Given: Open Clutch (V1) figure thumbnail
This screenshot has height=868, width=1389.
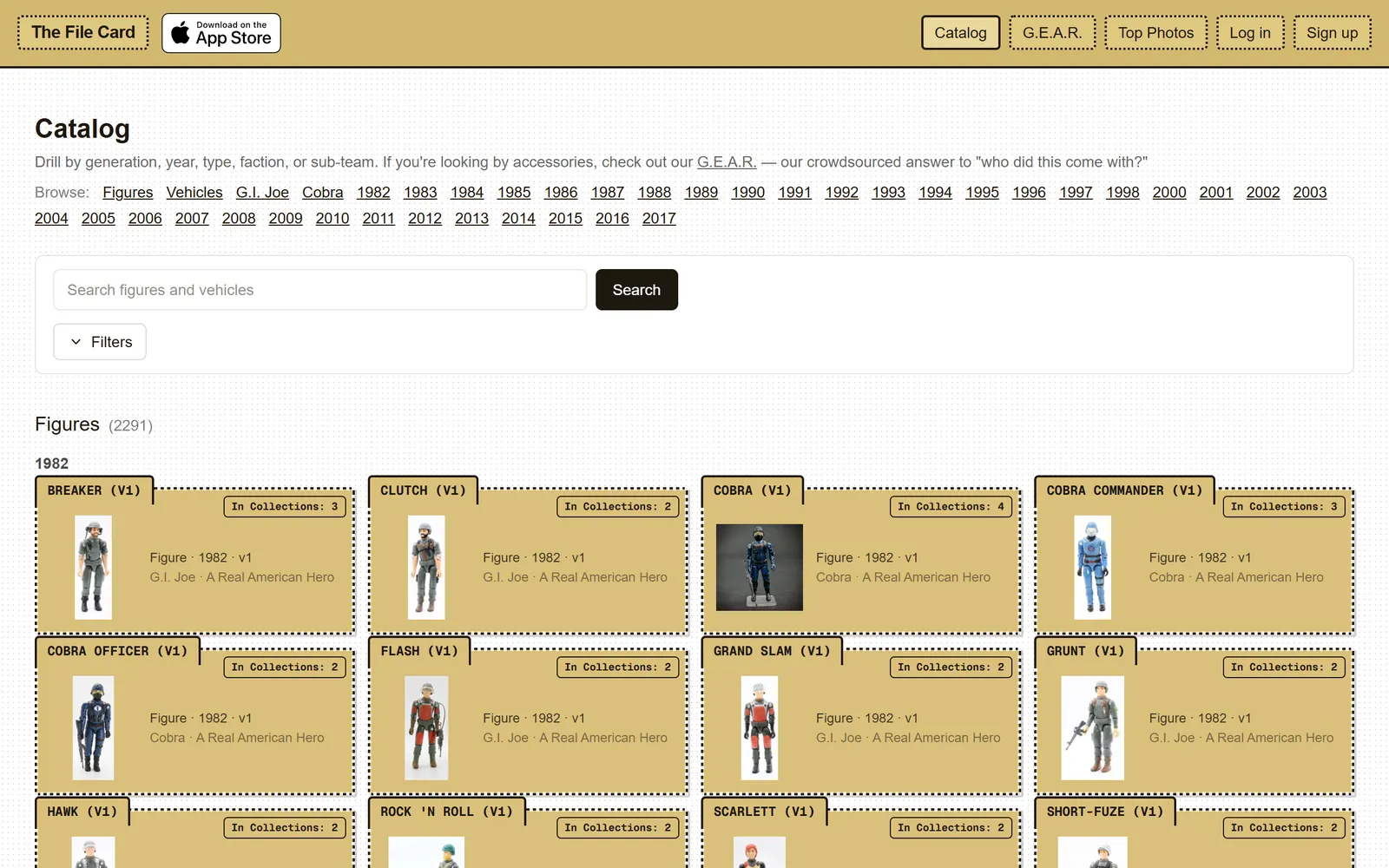Looking at the screenshot, I should tap(426, 567).
